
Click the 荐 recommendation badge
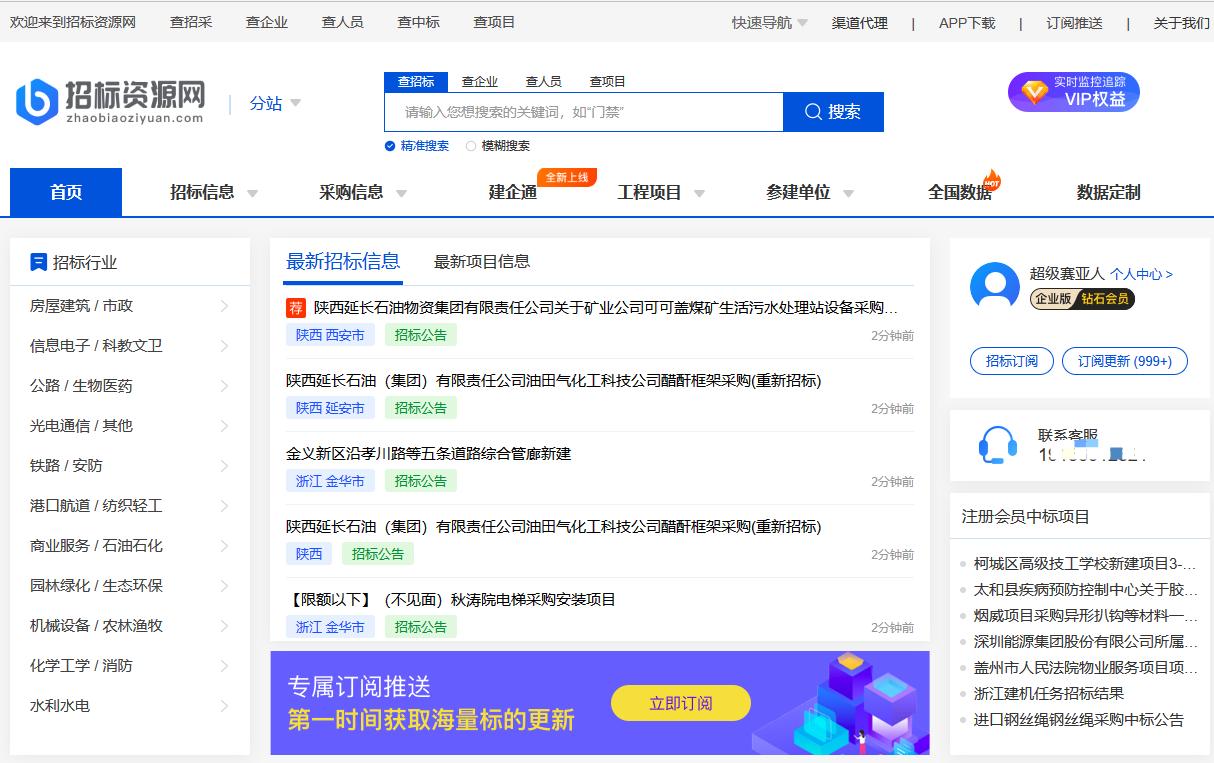click(x=295, y=308)
